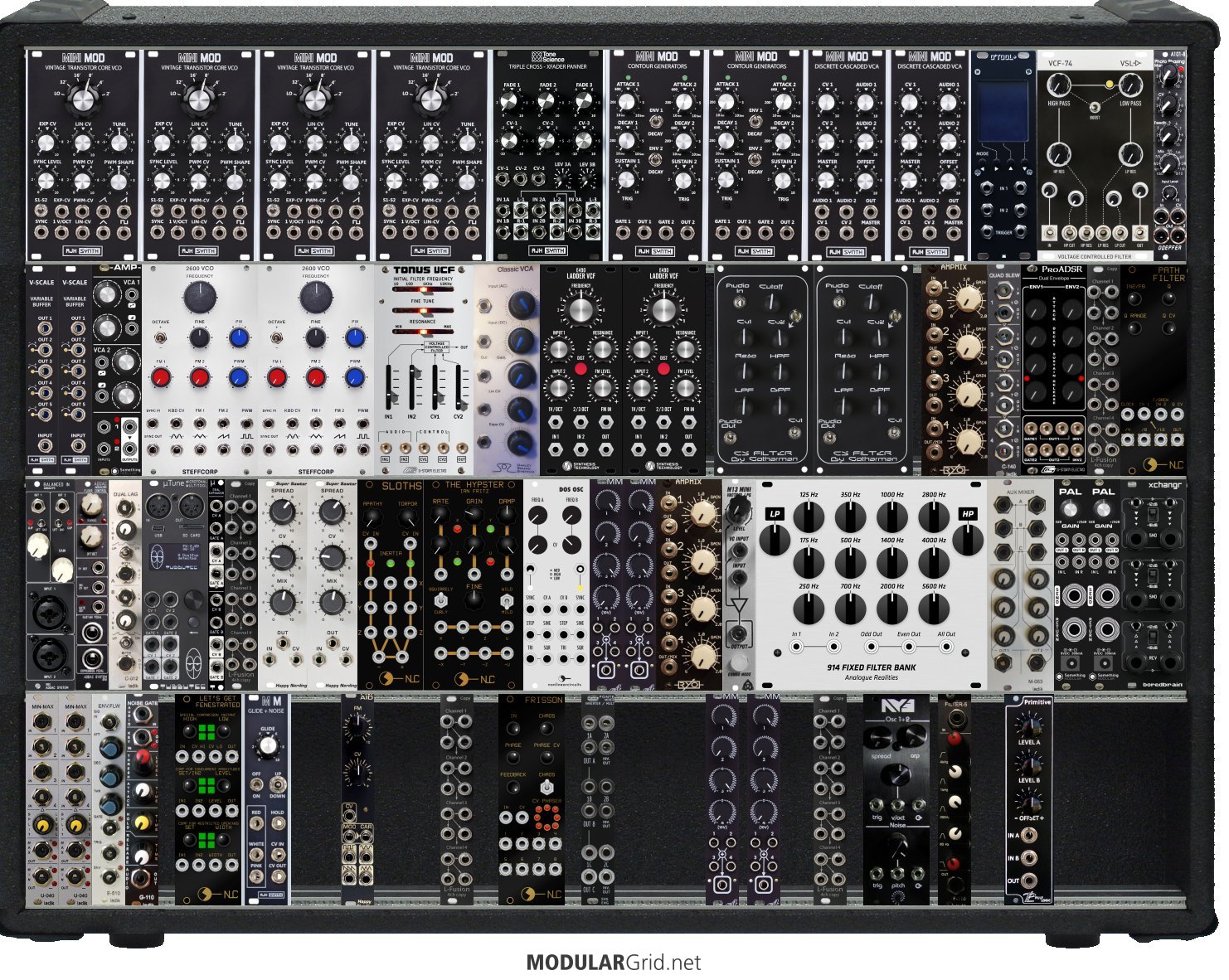Click the Even Out jack on the filter bank
The image size is (1229, 980).
point(909,646)
